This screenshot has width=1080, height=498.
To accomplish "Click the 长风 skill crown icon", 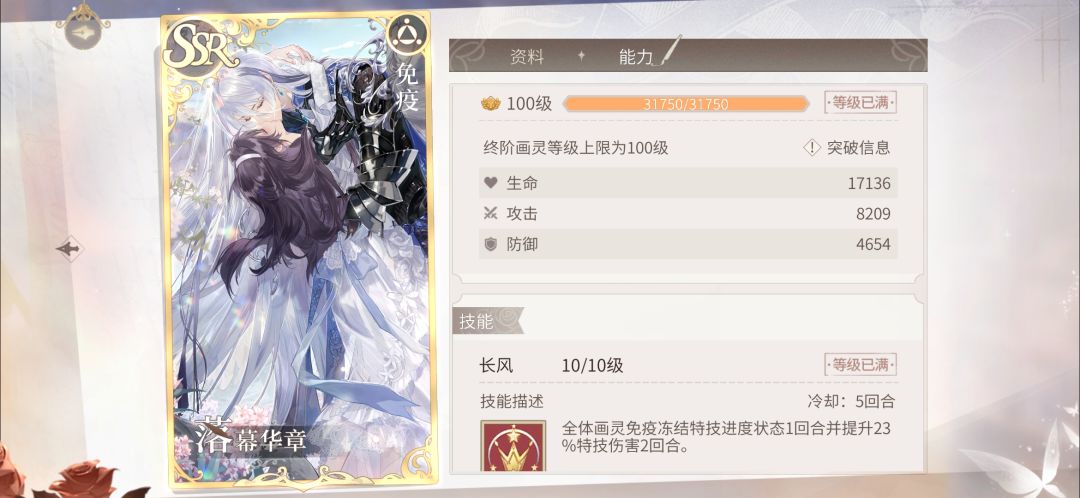I will coord(513,447).
